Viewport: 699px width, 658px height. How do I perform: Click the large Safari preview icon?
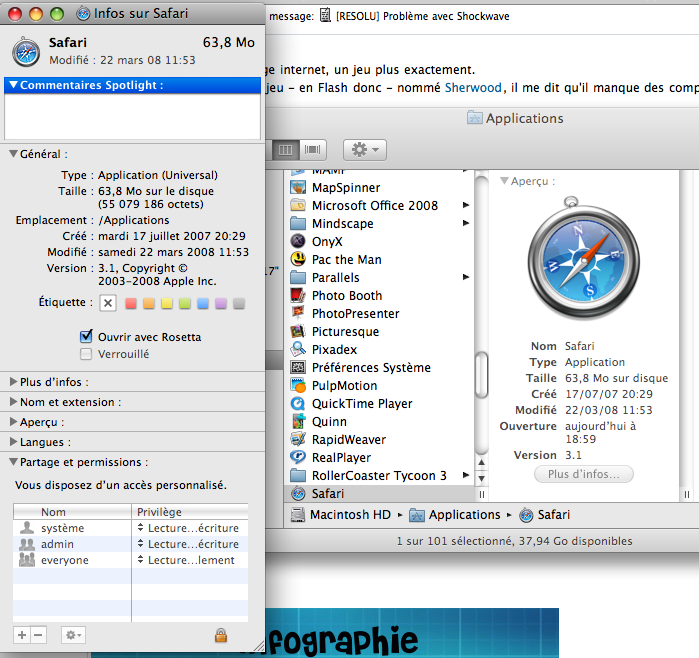click(584, 259)
